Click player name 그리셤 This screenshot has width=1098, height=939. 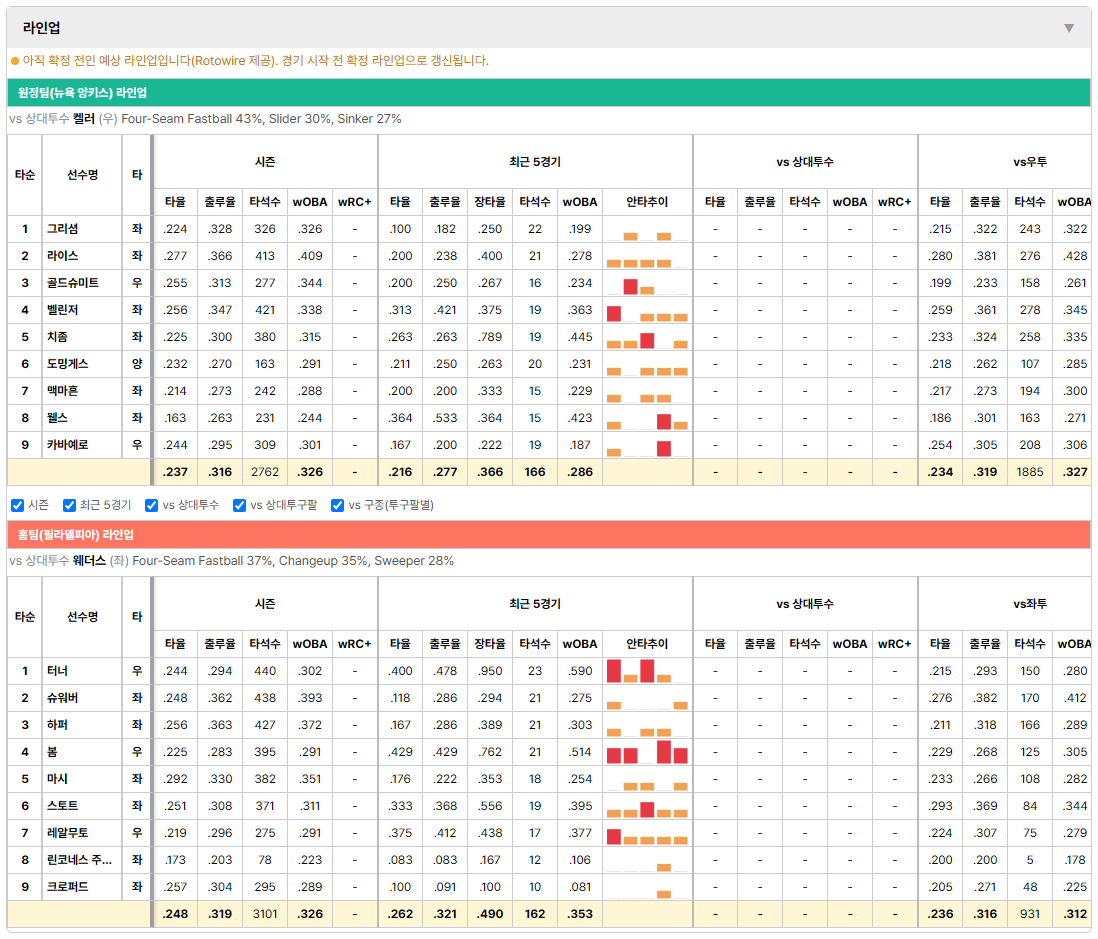point(63,229)
